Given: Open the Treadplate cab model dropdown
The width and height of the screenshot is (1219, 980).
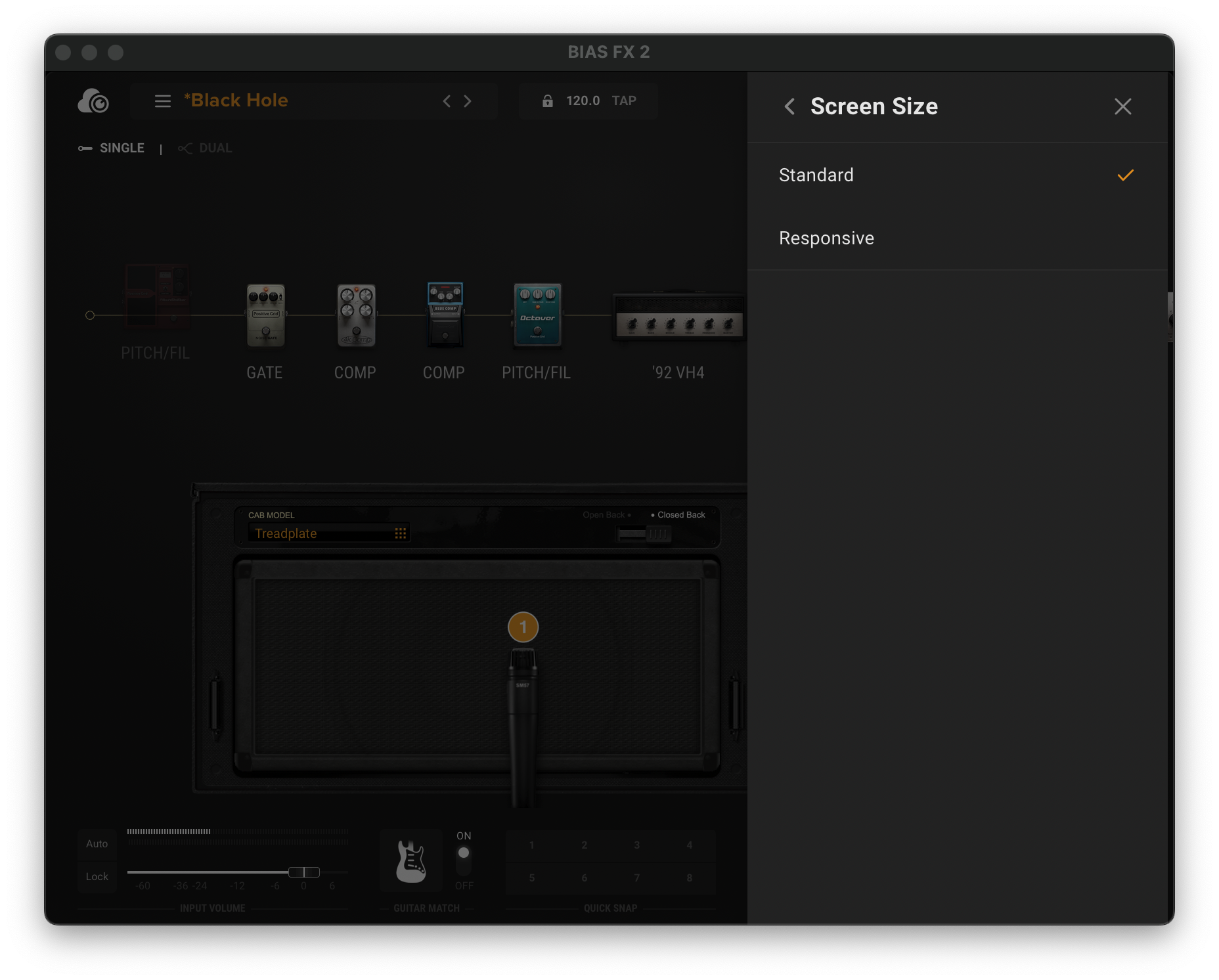Looking at the screenshot, I should coord(329,533).
